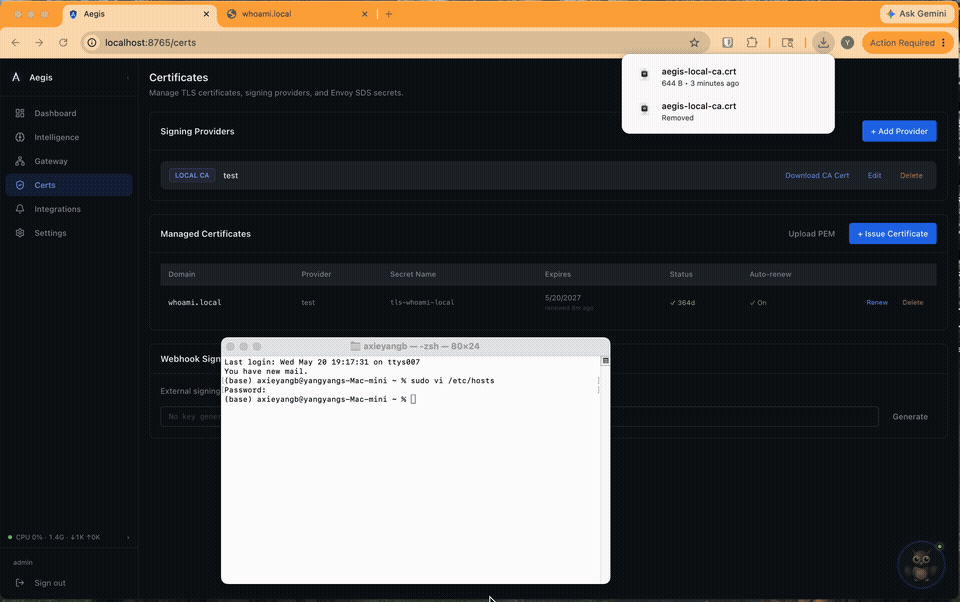
Task: Switch to the whoami.local tab
Action: (266, 14)
